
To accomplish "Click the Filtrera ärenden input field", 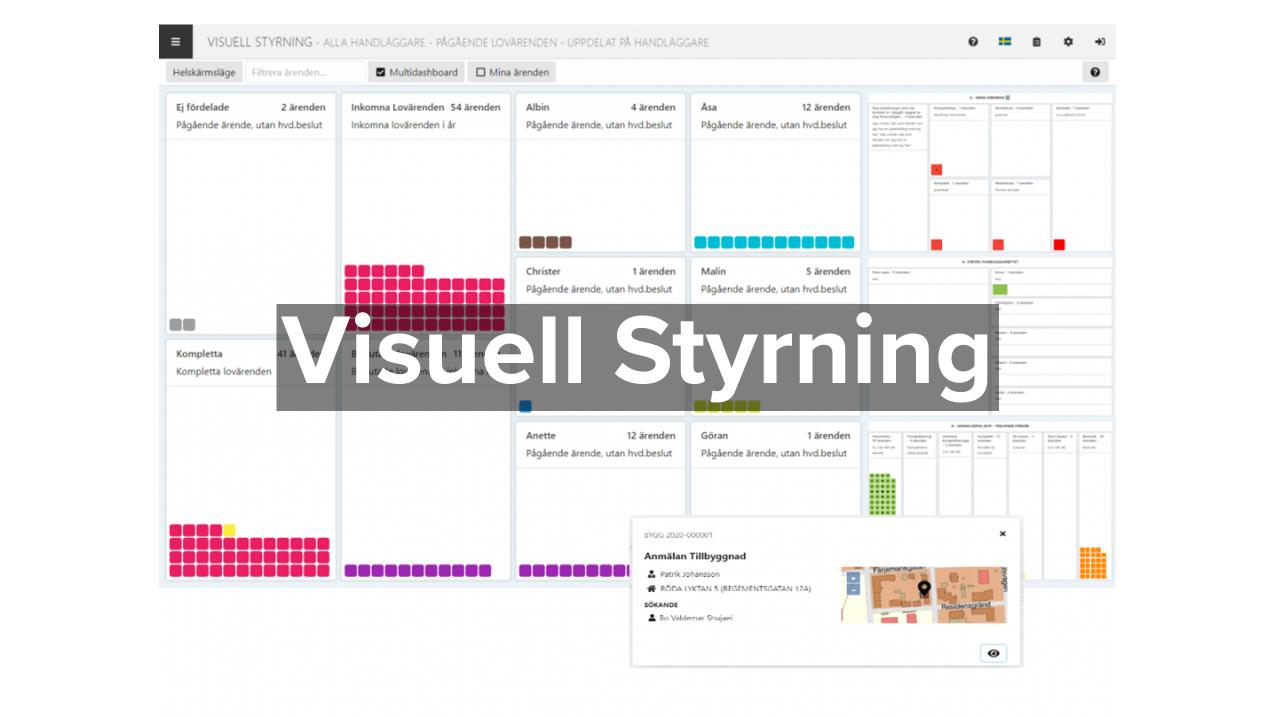I will pyautogui.click(x=306, y=72).
